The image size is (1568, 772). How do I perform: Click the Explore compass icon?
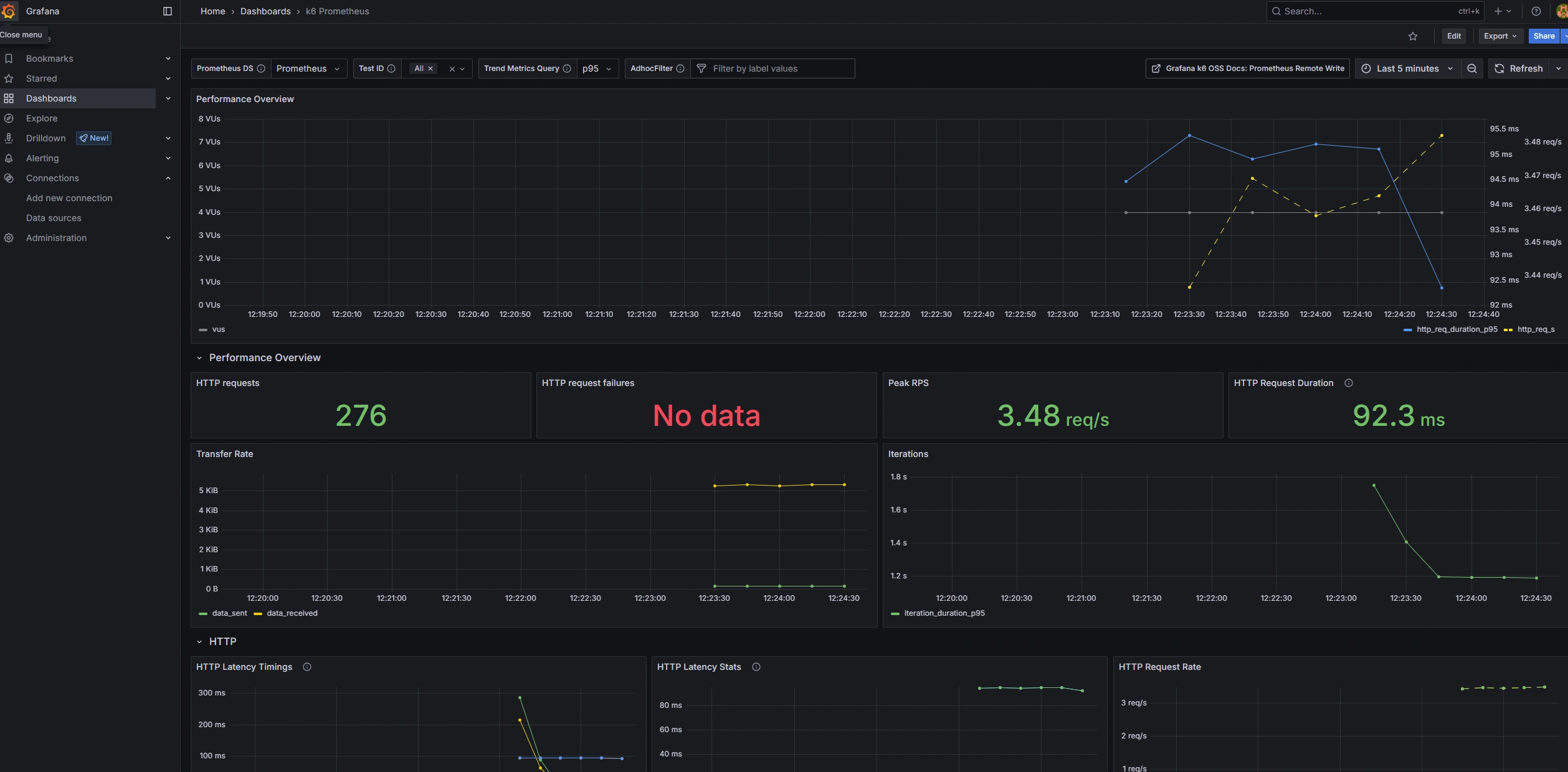click(x=9, y=118)
